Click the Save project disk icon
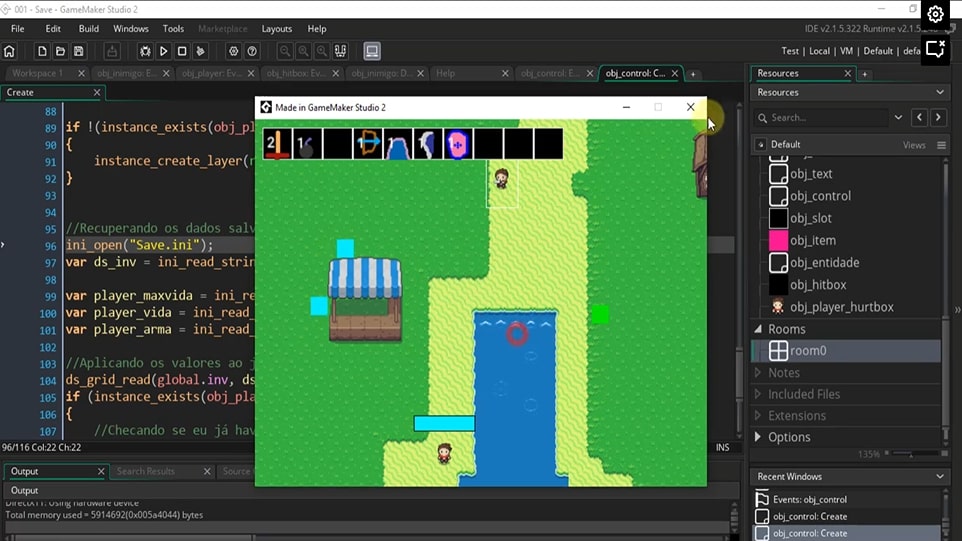This screenshot has height=541, width=962. [79, 51]
